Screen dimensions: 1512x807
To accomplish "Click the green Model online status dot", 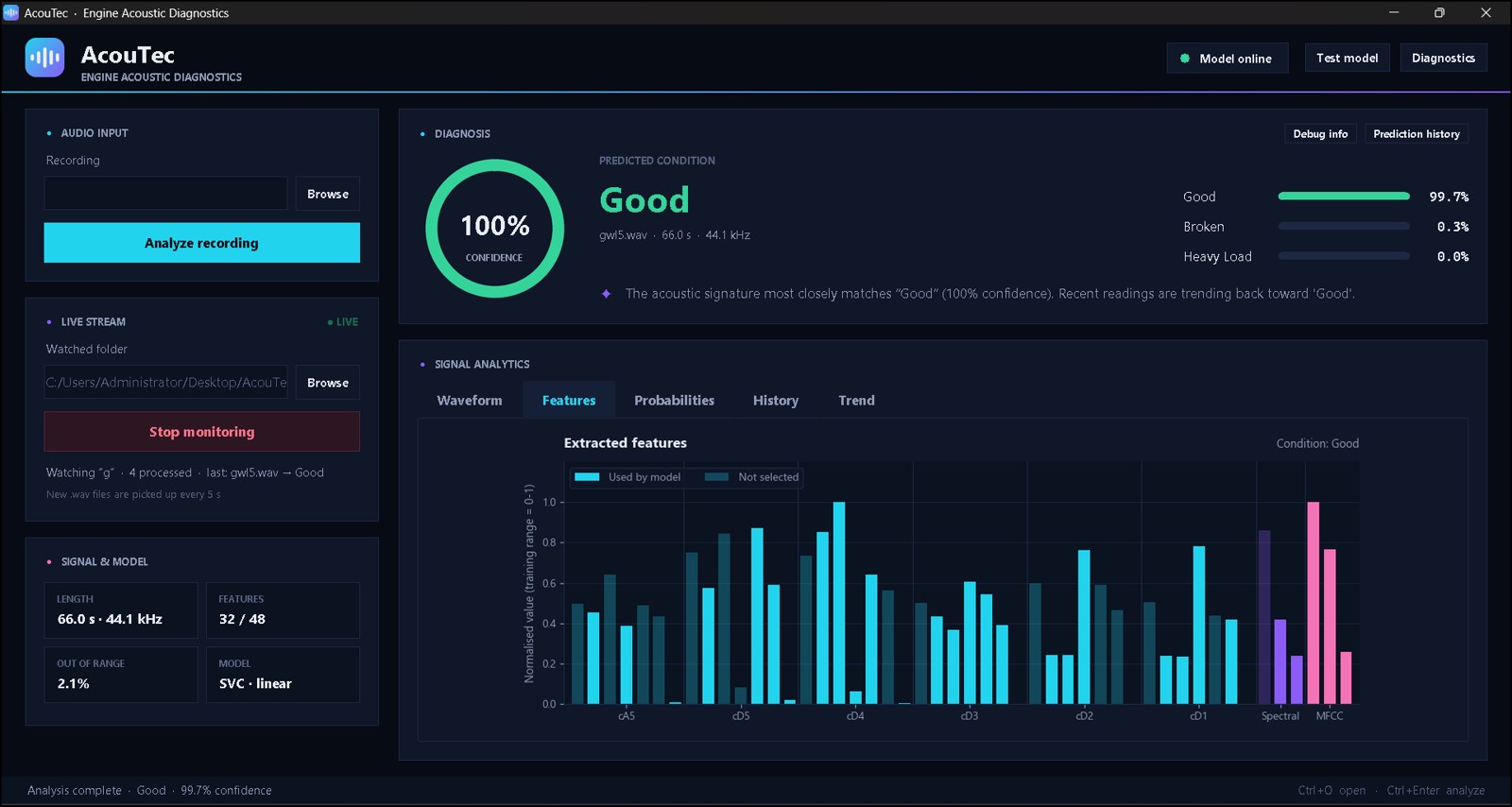I will tap(1185, 59).
